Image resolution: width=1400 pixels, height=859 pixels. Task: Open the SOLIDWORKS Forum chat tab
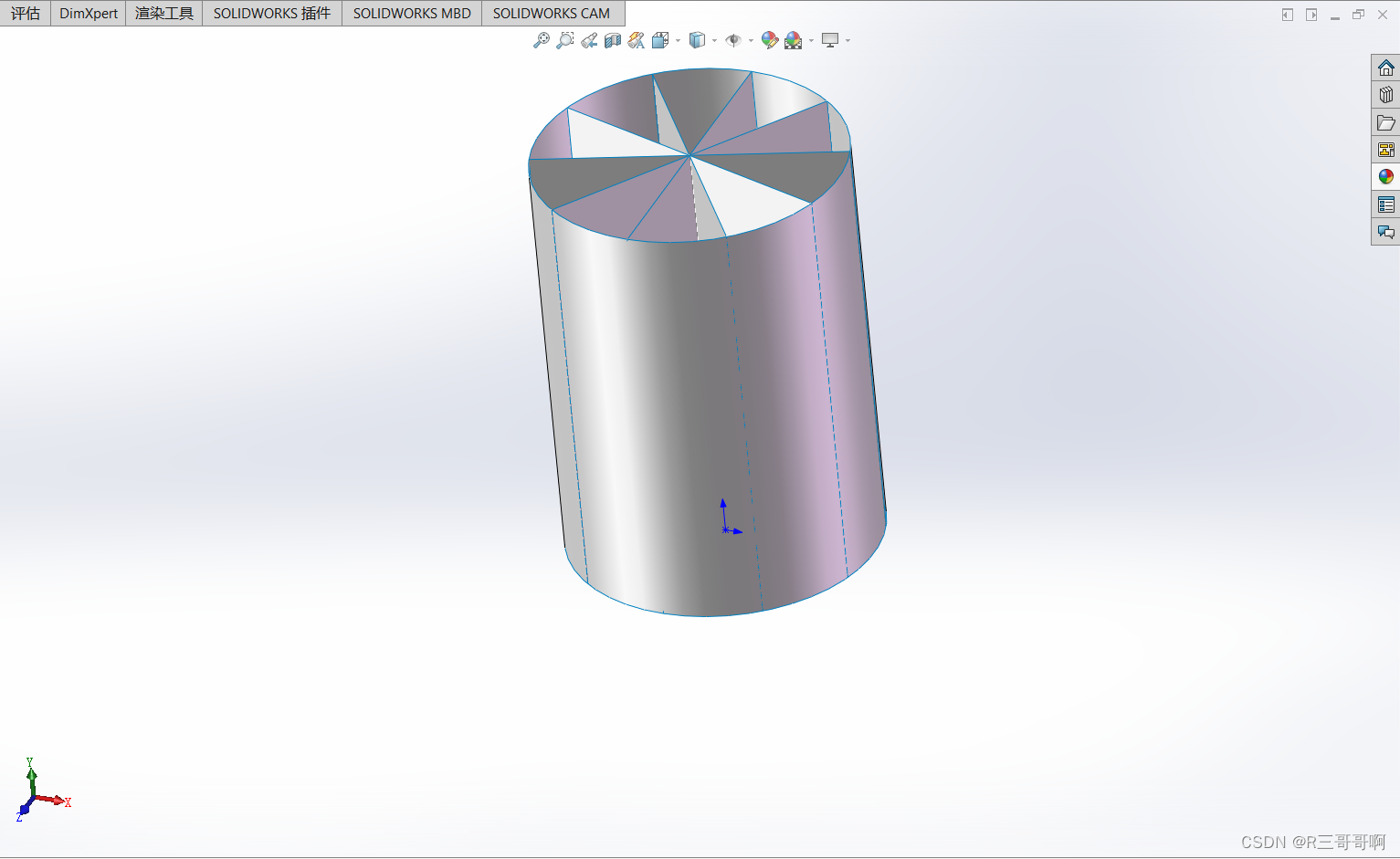1385,232
